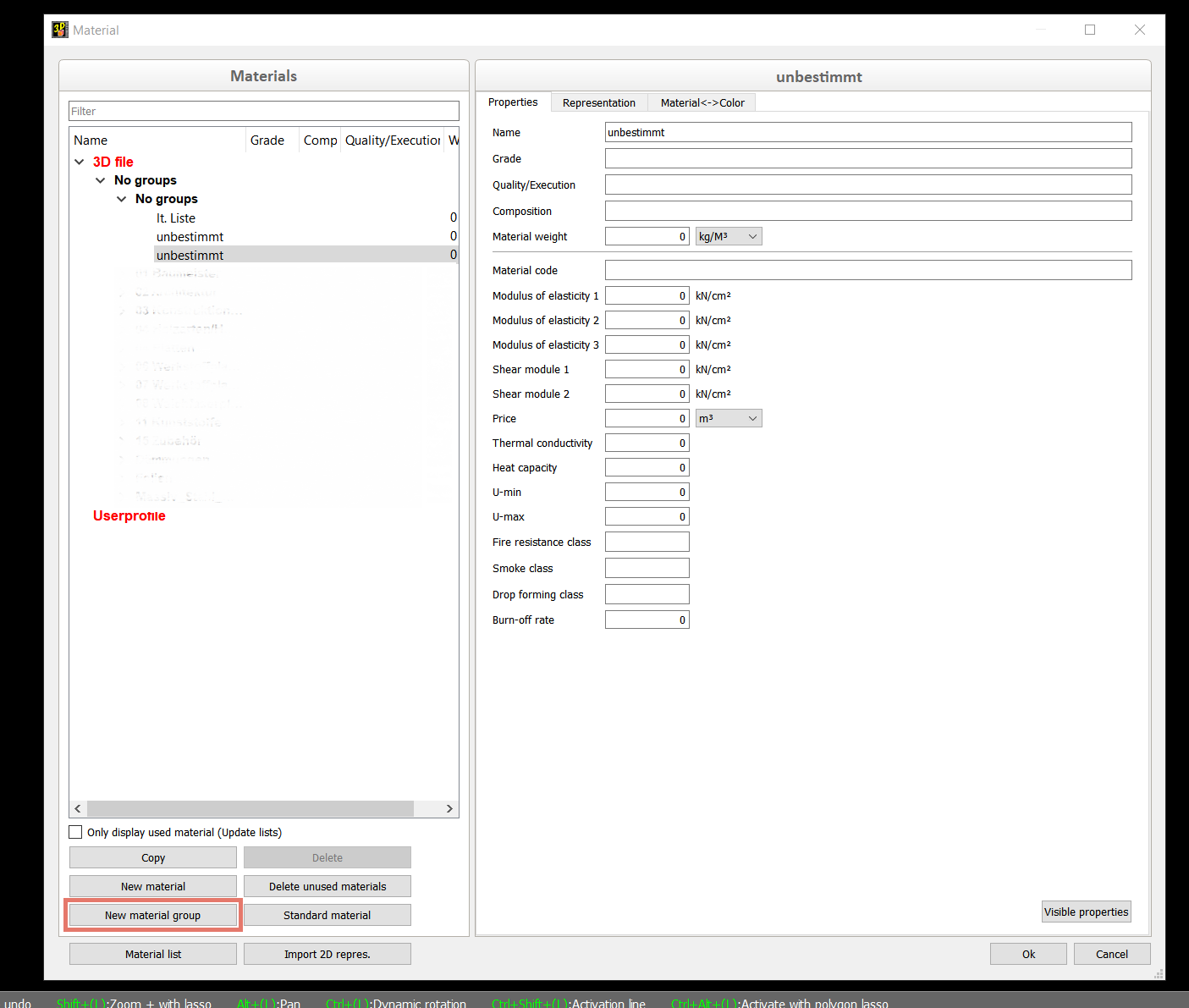Switch to the Representation tab
This screenshot has width=1189, height=1008.
click(598, 102)
